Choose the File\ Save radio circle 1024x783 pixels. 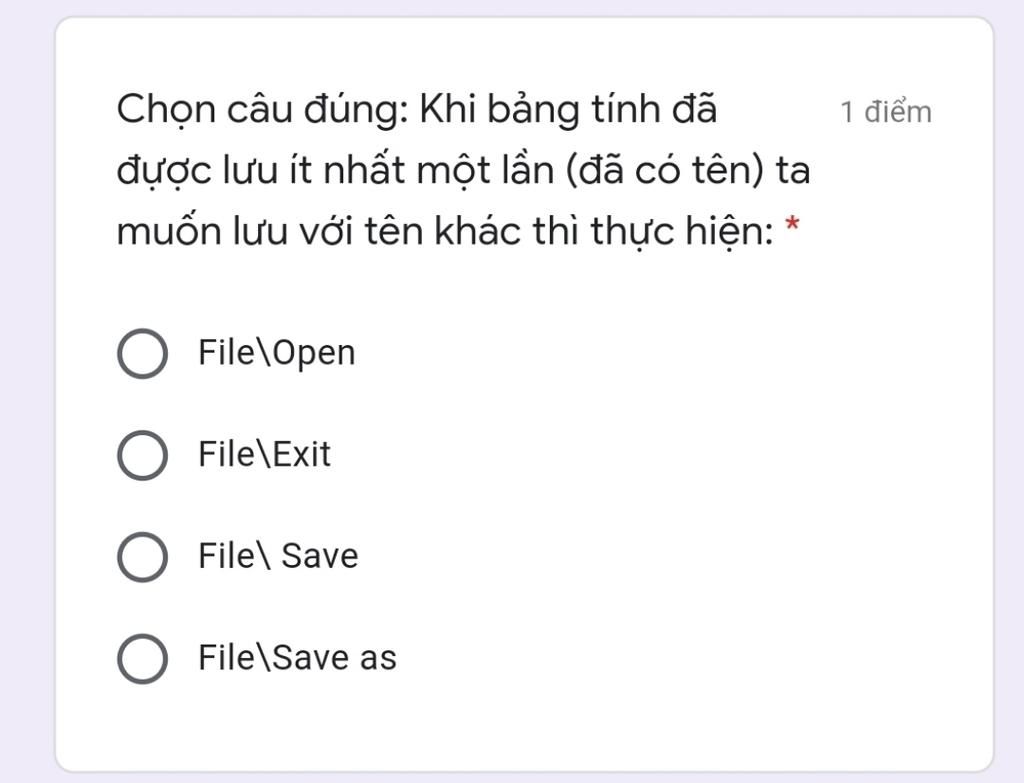click(x=142, y=557)
